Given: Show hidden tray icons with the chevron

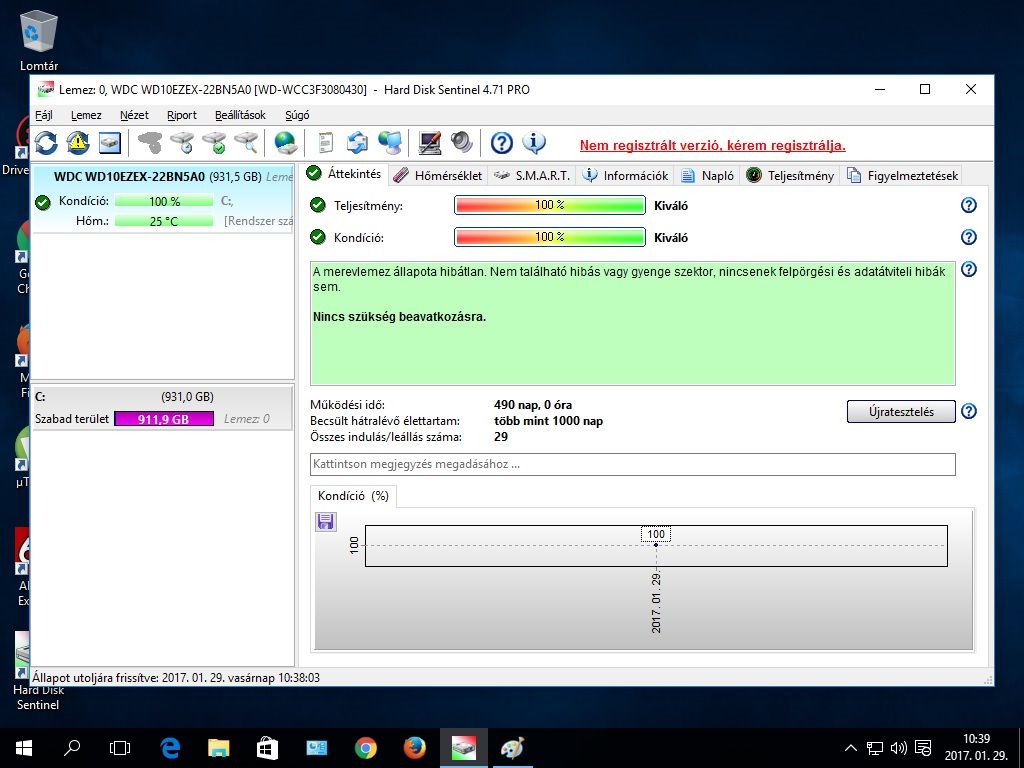Looking at the screenshot, I should coord(850,748).
